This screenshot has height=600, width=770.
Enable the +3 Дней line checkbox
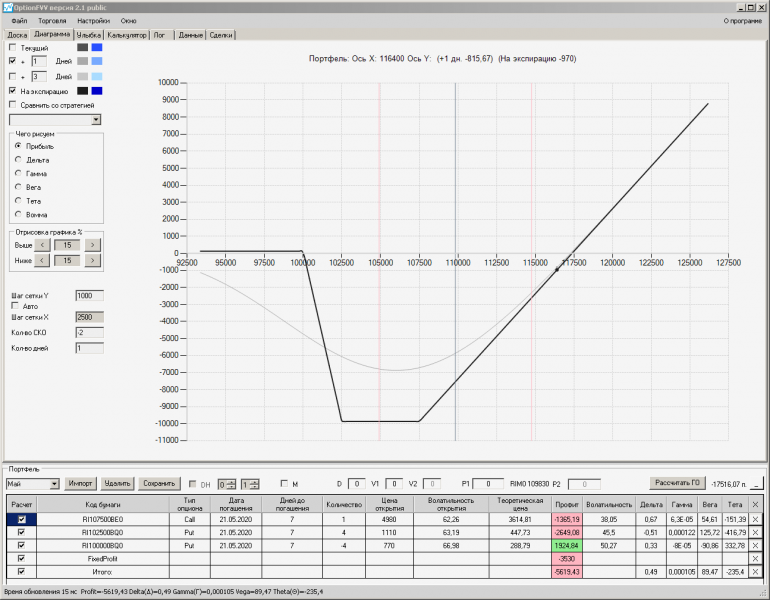13,76
